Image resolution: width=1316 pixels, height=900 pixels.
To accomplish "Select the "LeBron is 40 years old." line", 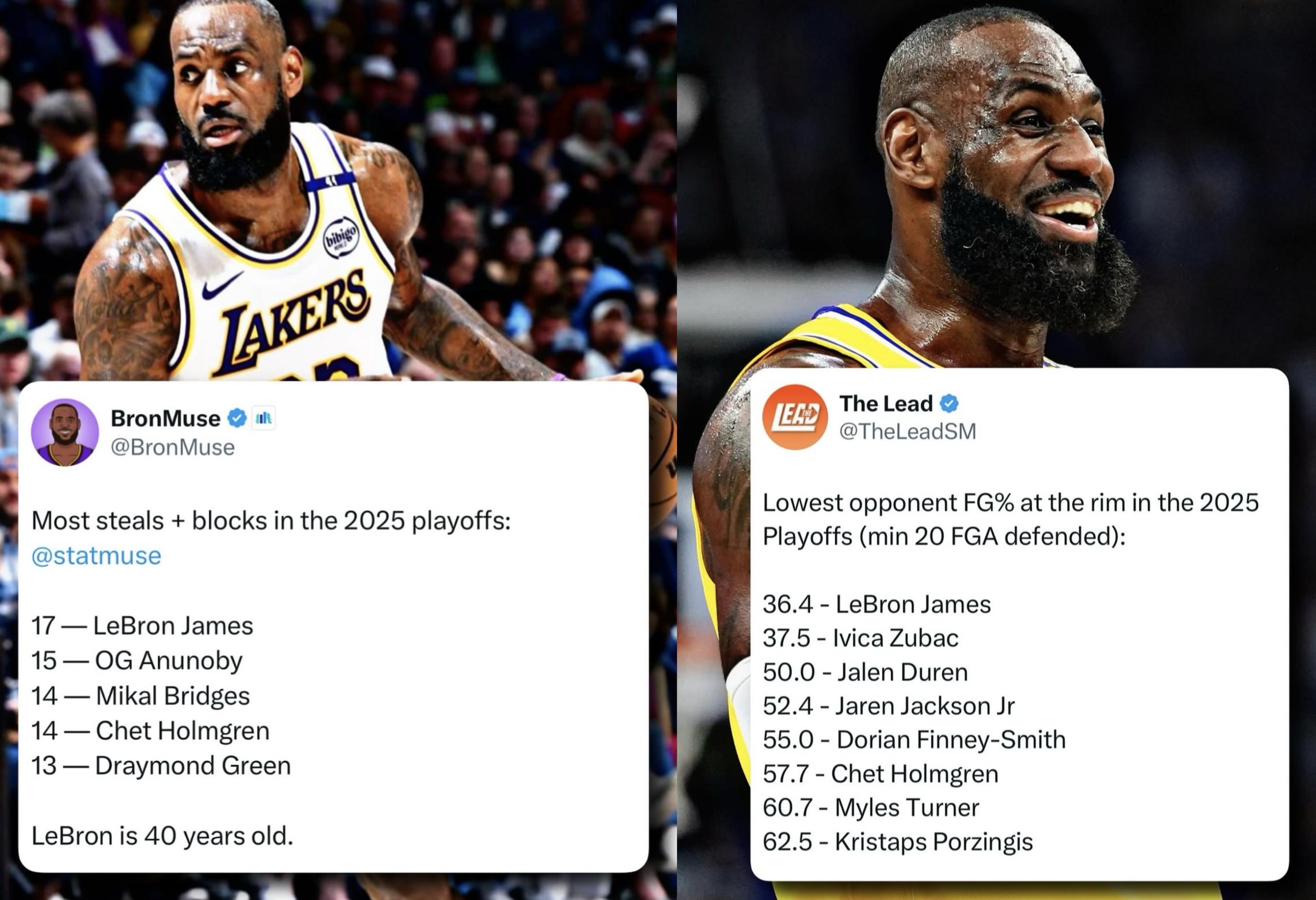I will tap(163, 836).
